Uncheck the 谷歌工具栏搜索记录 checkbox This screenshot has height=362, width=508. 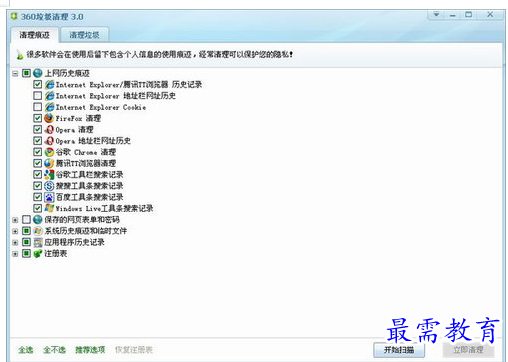(37, 174)
